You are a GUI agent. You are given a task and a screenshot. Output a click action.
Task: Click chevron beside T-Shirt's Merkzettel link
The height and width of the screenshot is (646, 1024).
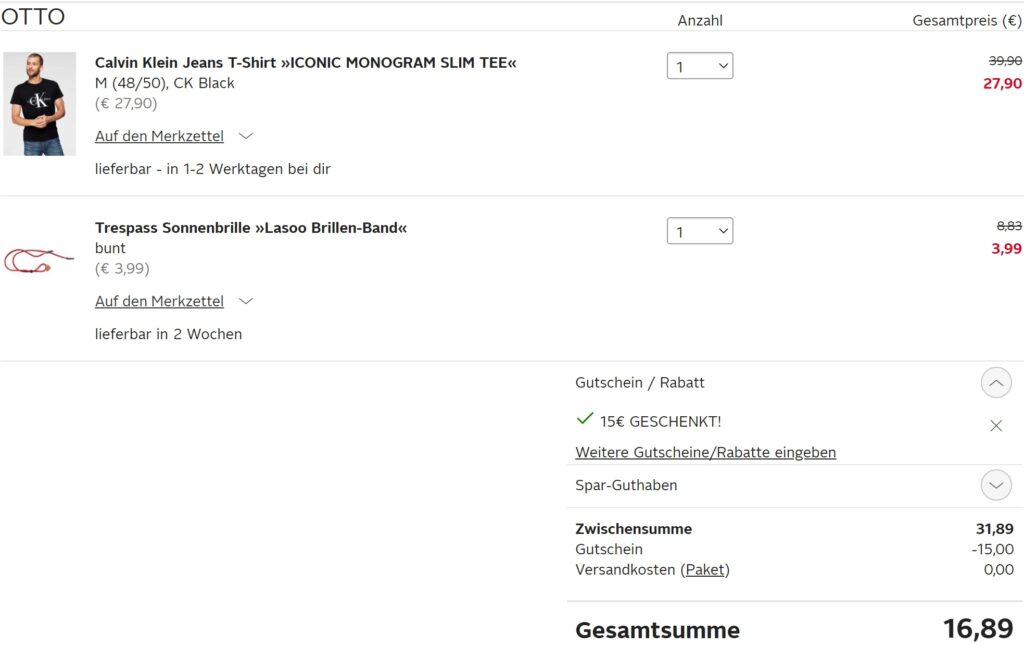click(246, 136)
